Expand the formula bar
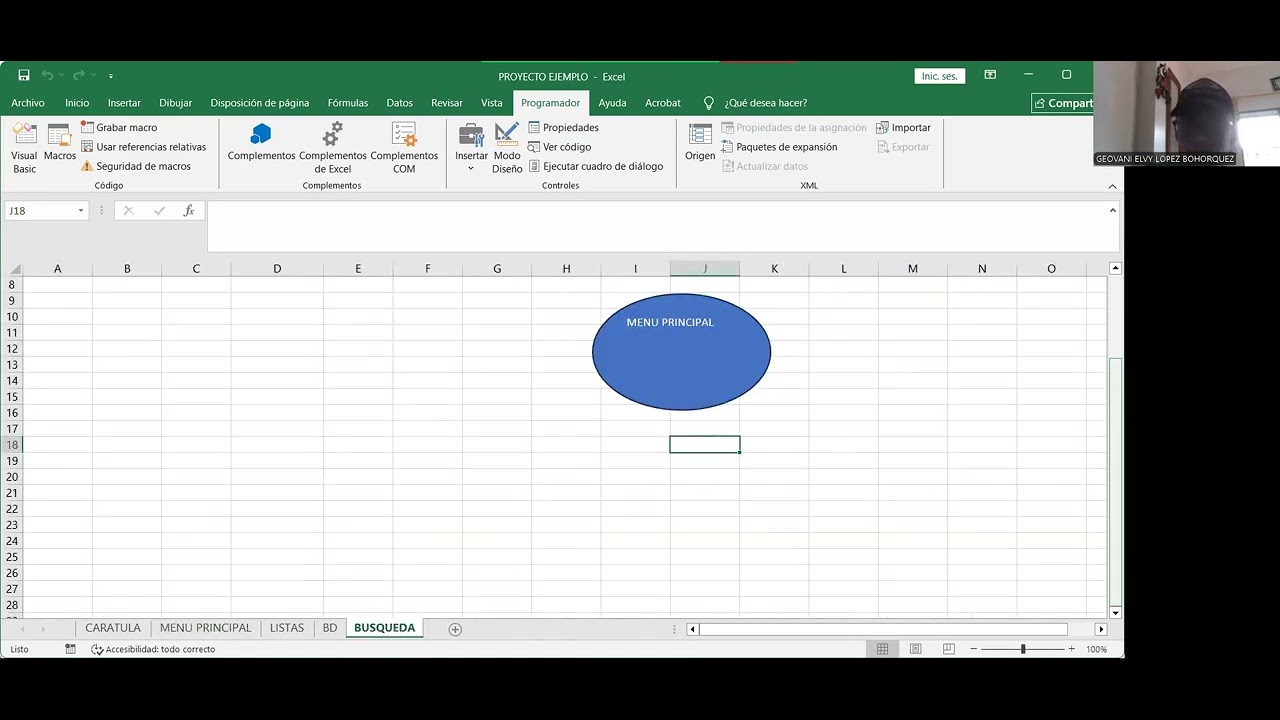 coord(1112,210)
